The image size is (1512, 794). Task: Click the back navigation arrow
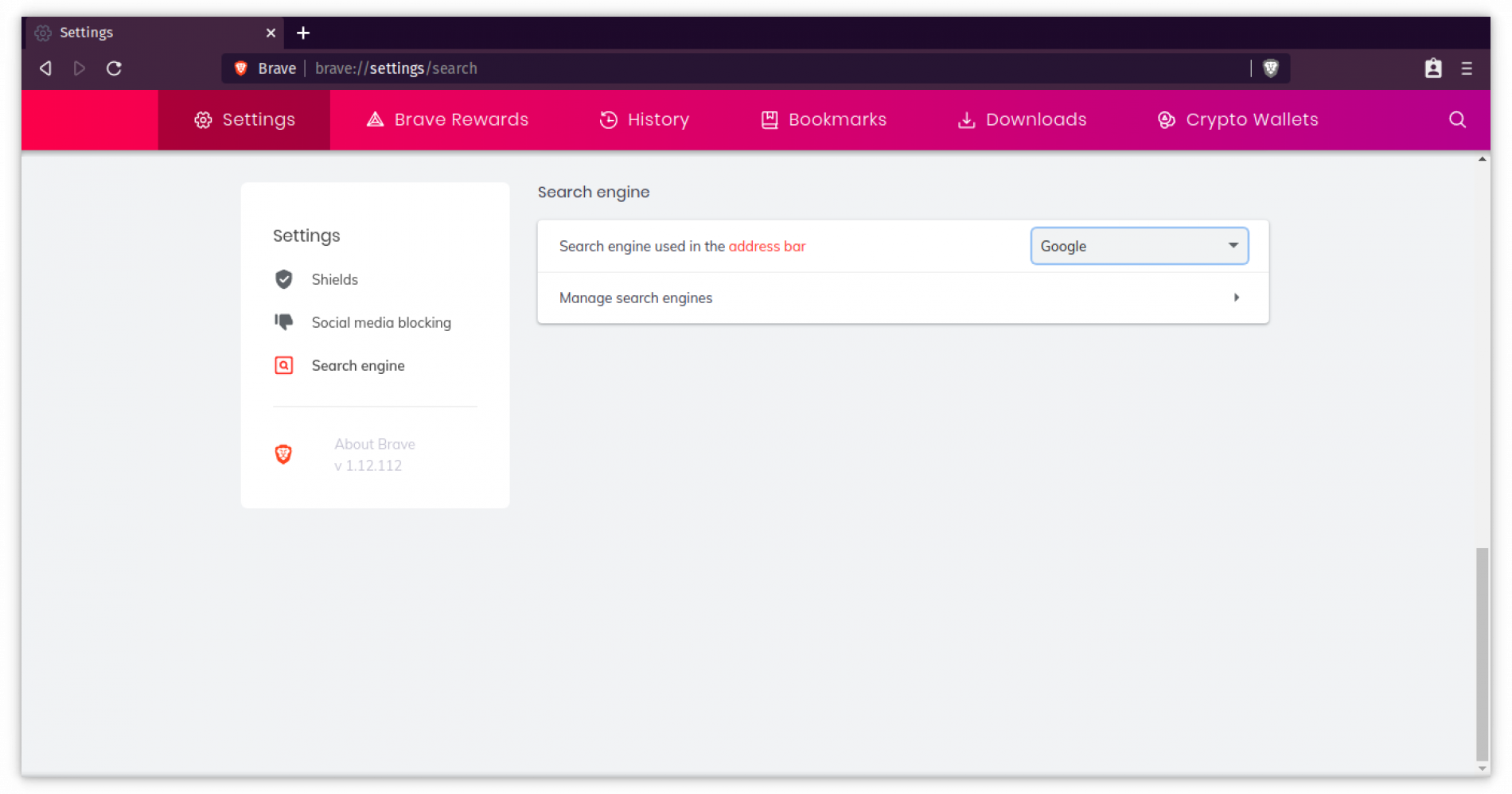pos(46,68)
